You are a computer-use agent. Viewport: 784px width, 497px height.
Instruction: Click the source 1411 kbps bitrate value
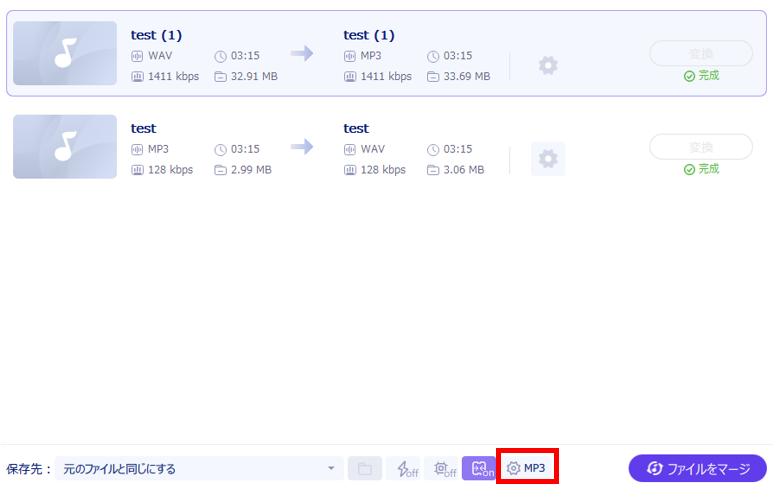coord(174,76)
